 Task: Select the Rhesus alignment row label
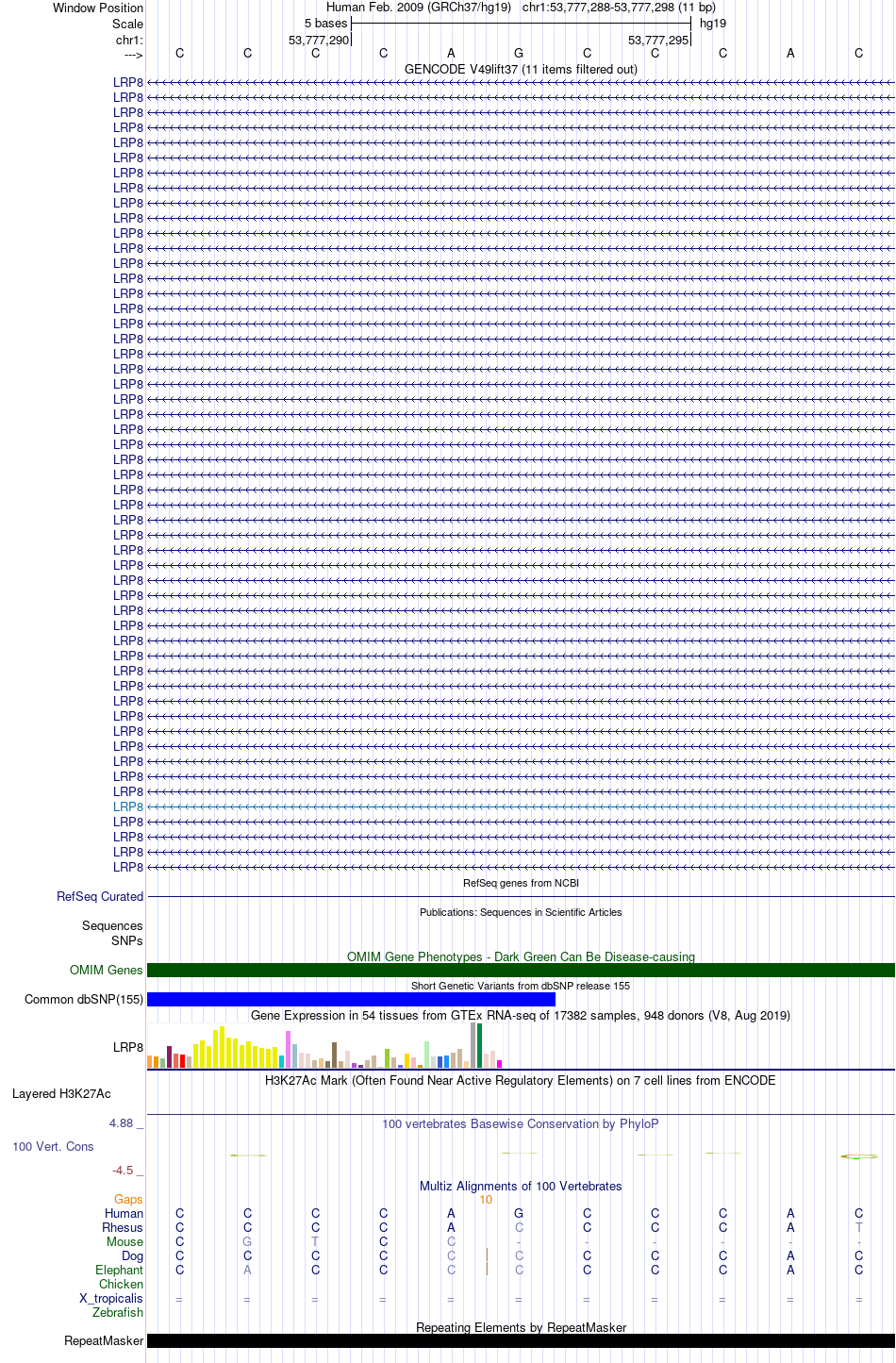pos(123,1227)
